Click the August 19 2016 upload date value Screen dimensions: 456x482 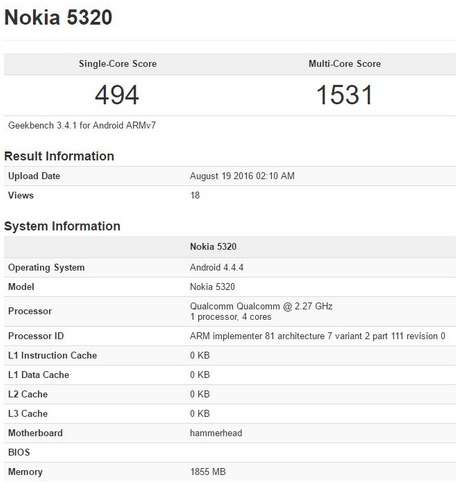tap(242, 176)
